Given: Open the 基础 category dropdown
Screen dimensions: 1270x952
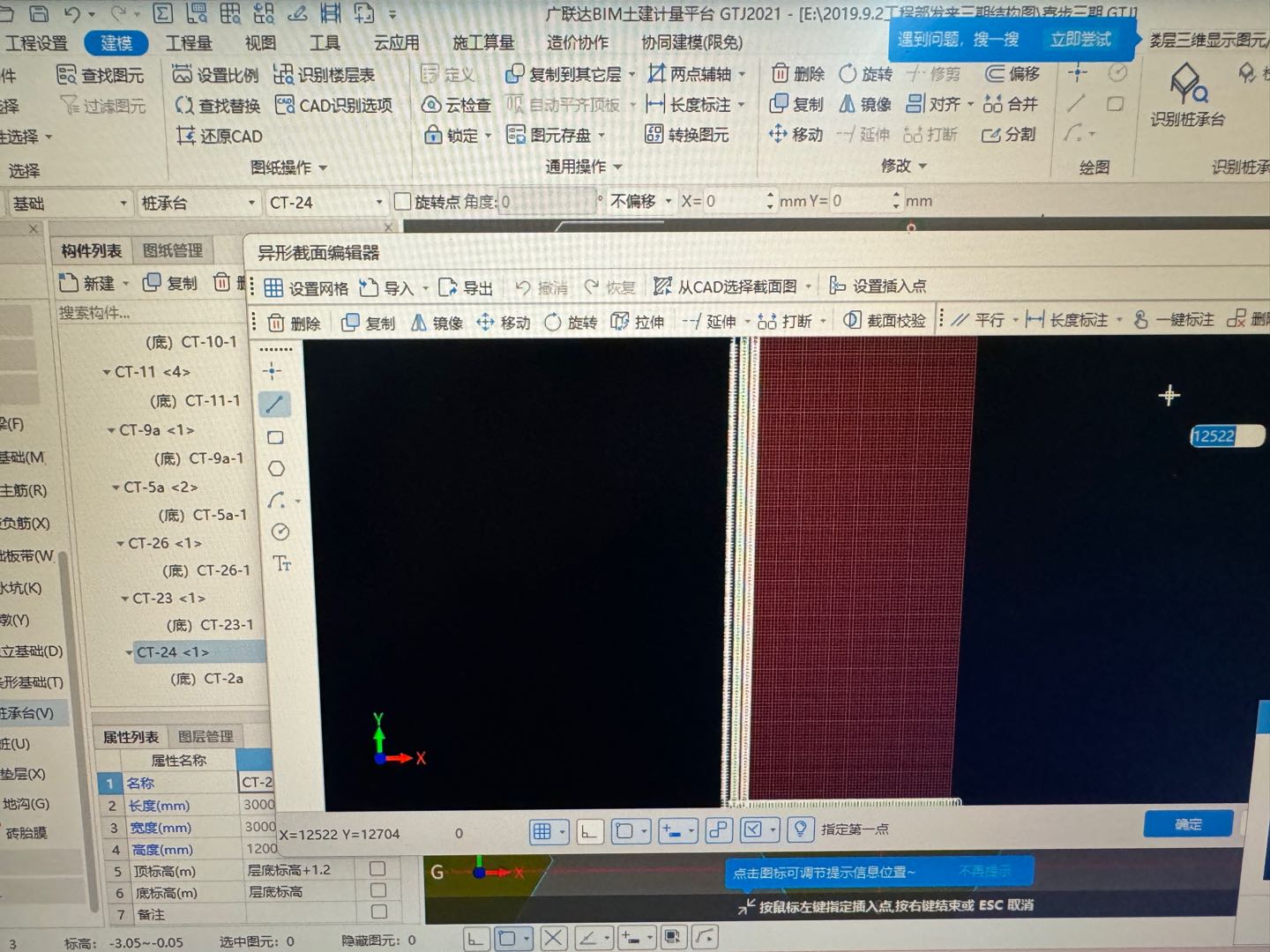Looking at the screenshot, I should (123, 204).
